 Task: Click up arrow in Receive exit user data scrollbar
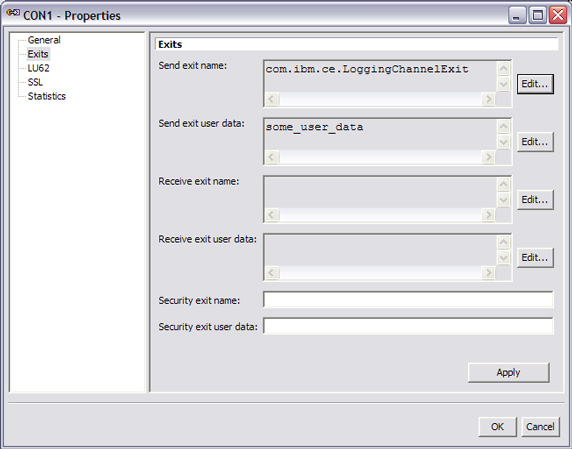(x=503, y=242)
